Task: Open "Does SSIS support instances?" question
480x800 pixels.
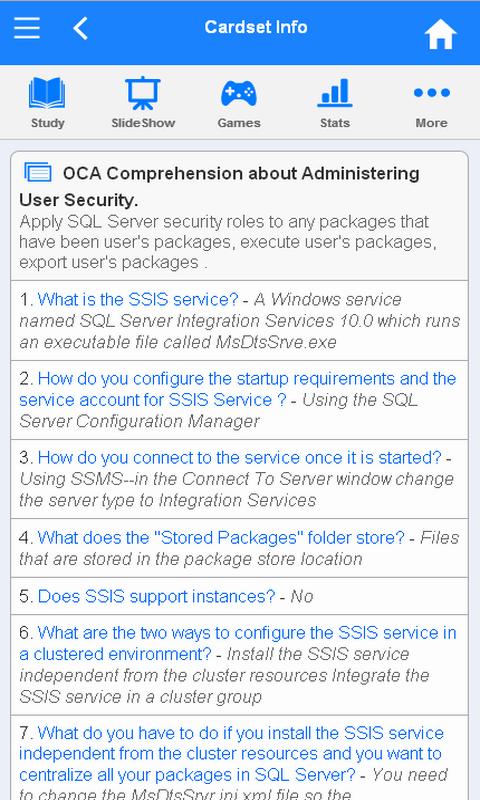Action: (156, 596)
